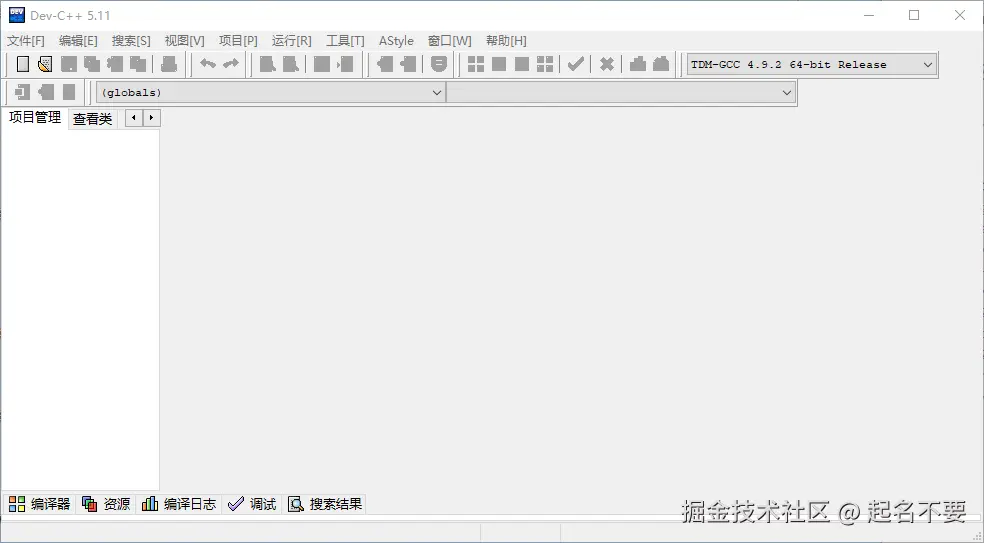Open the 调试 bottom tab
Screen dimensions: 984x543
point(252,504)
